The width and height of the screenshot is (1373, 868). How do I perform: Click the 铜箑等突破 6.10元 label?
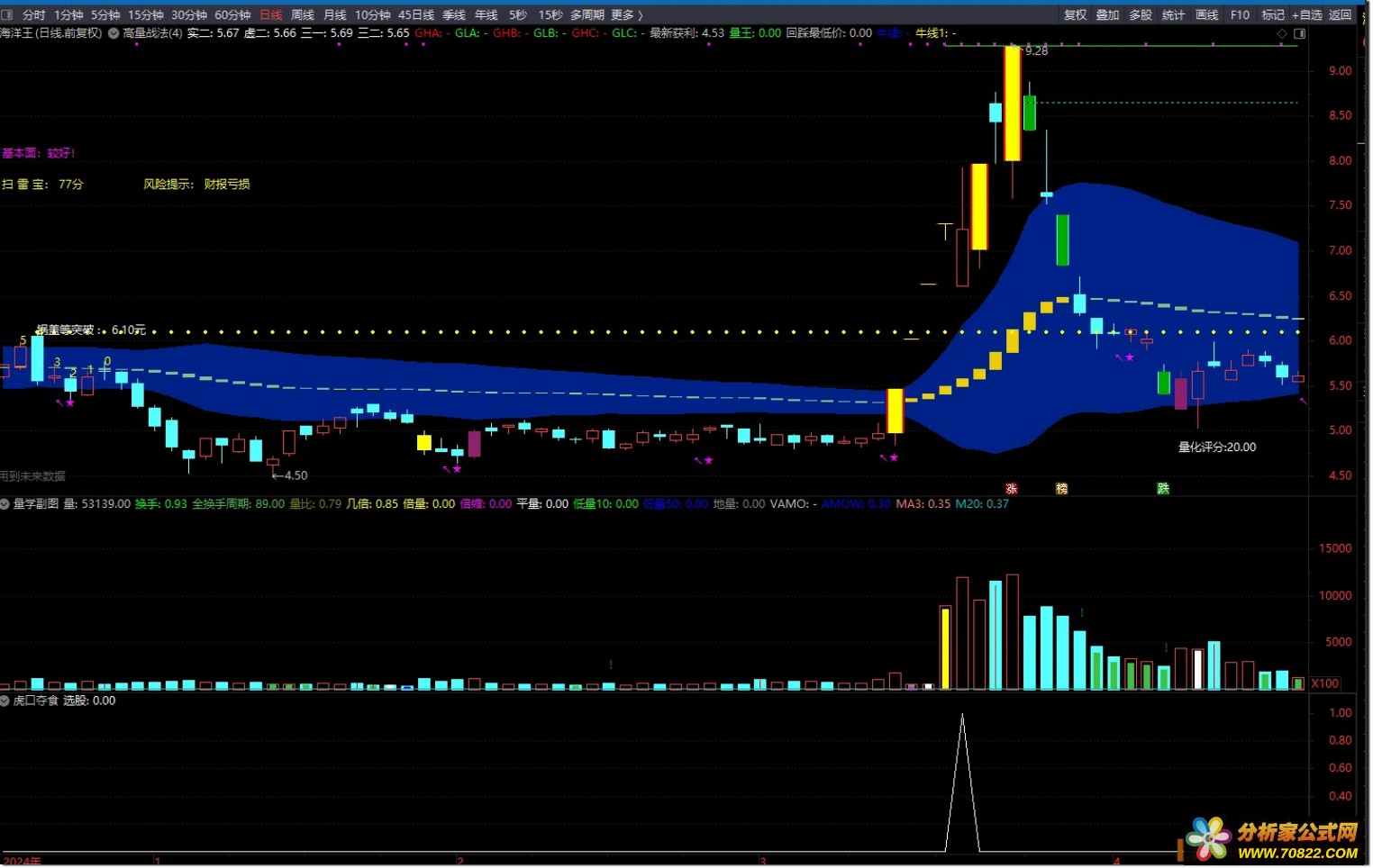click(91, 330)
